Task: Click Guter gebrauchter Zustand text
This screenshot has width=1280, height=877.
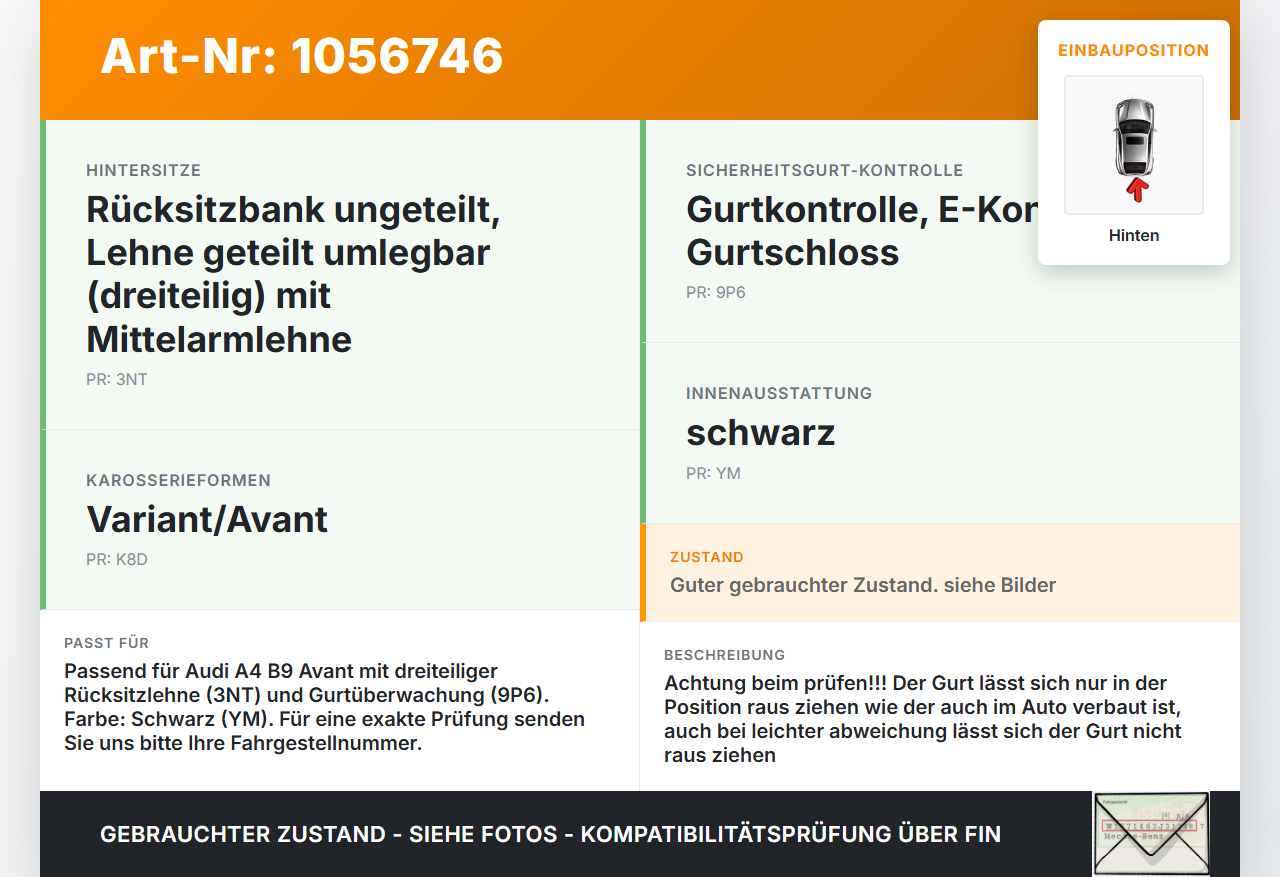Action: tap(863, 585)
